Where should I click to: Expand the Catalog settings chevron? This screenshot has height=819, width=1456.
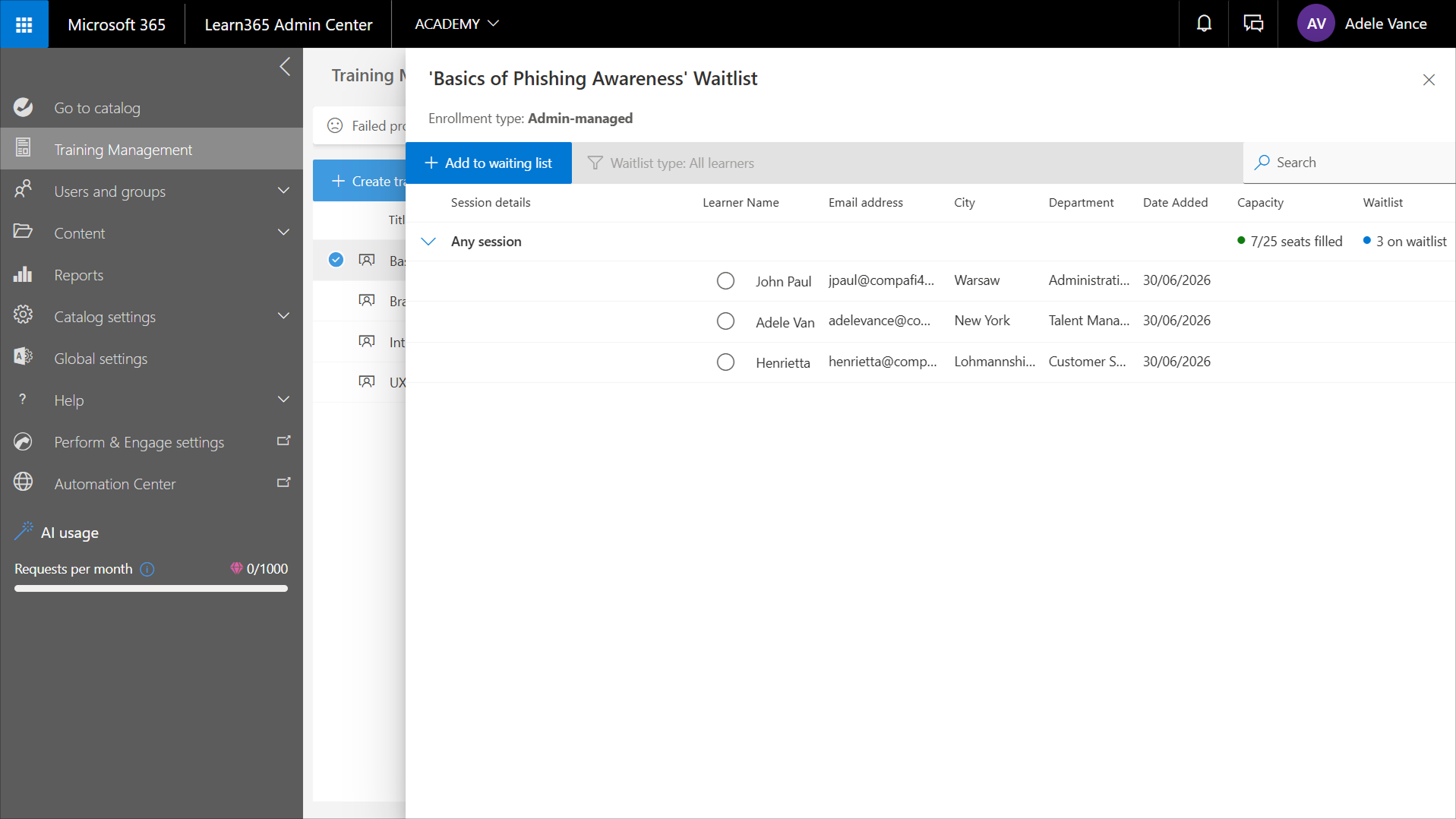(284, 316)
